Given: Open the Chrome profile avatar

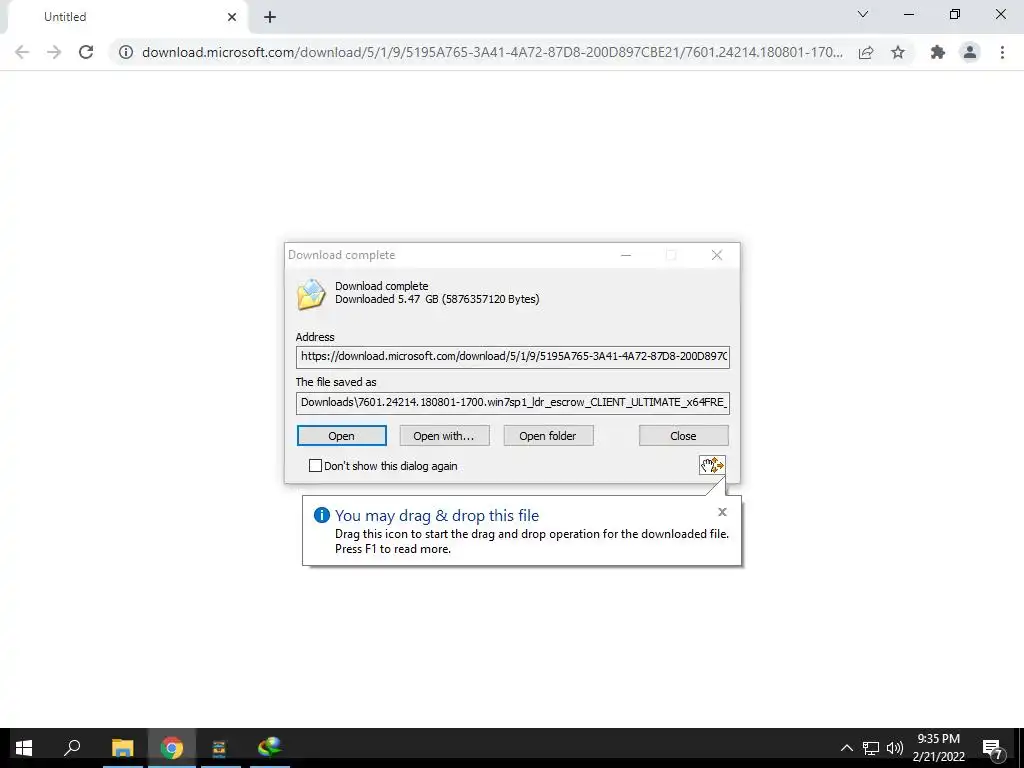Looking at the screenshot, I should pos(970,52).
